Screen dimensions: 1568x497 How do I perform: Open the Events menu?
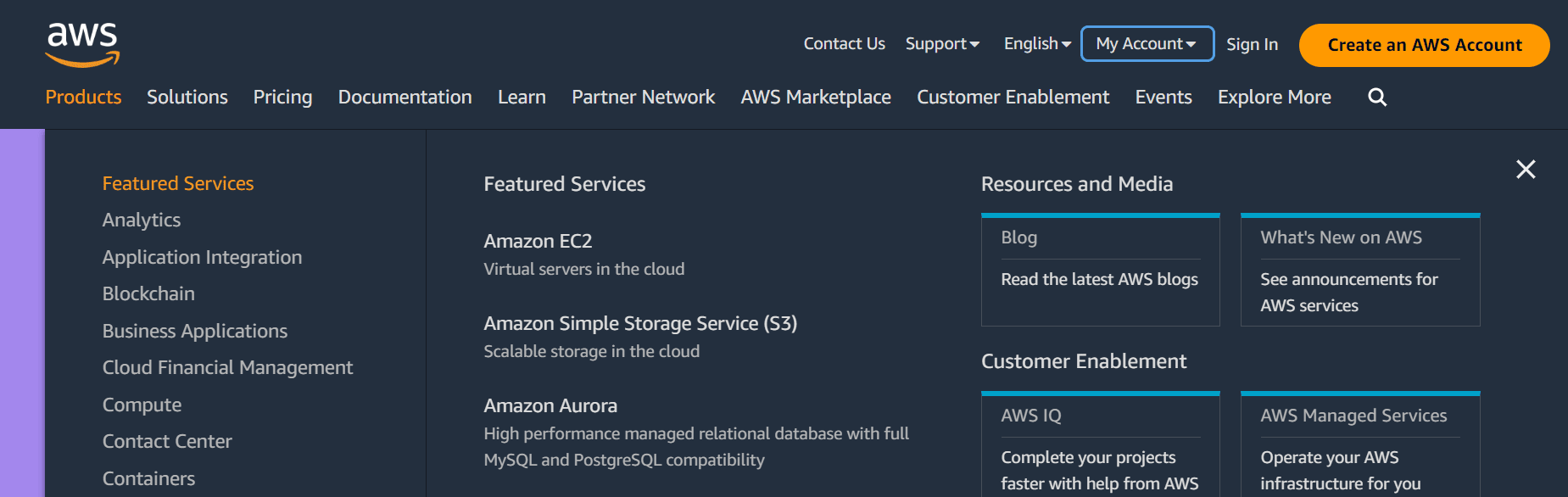1163,98
